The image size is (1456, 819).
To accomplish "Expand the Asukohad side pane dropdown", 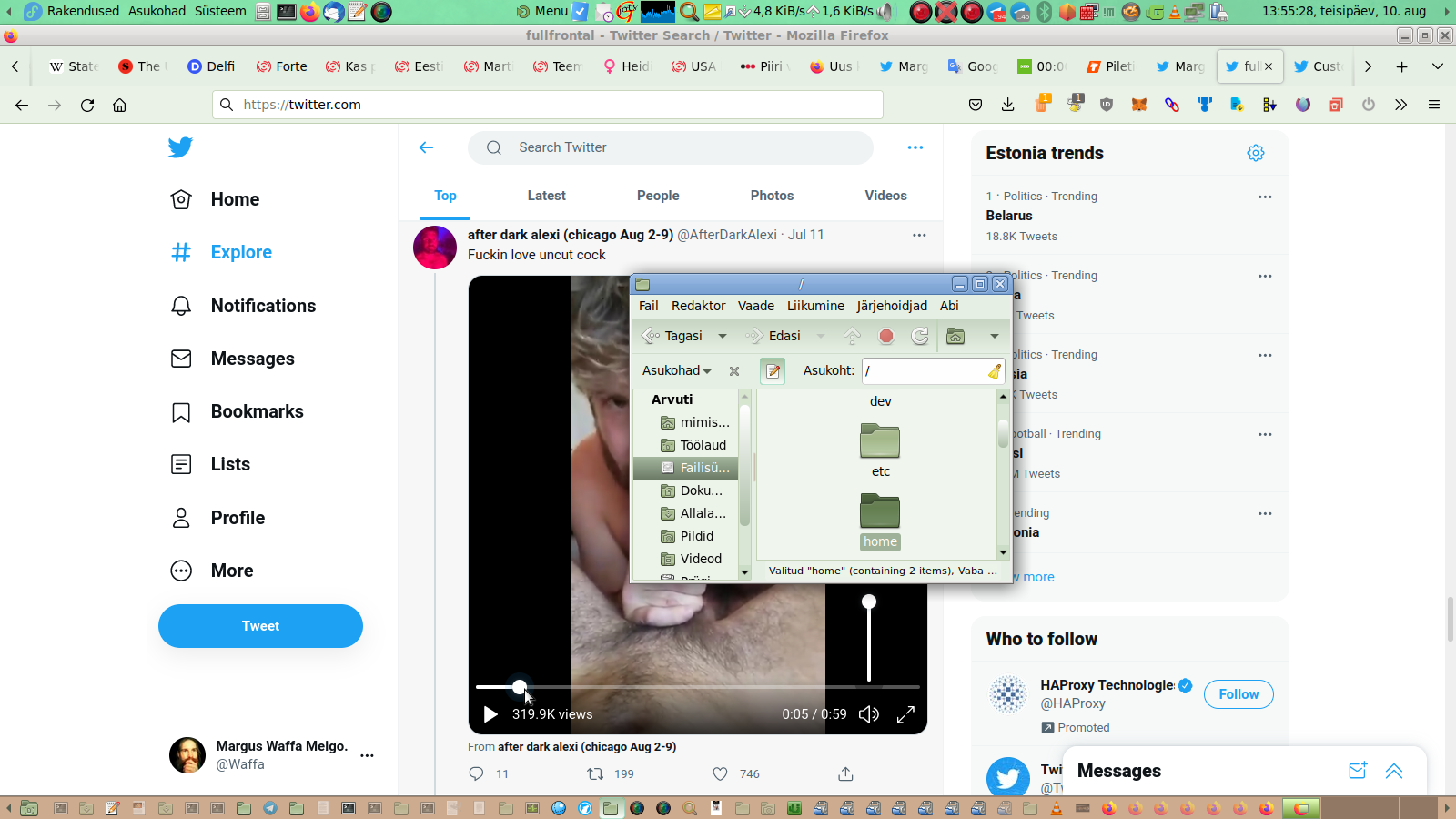I will [676, 370].
